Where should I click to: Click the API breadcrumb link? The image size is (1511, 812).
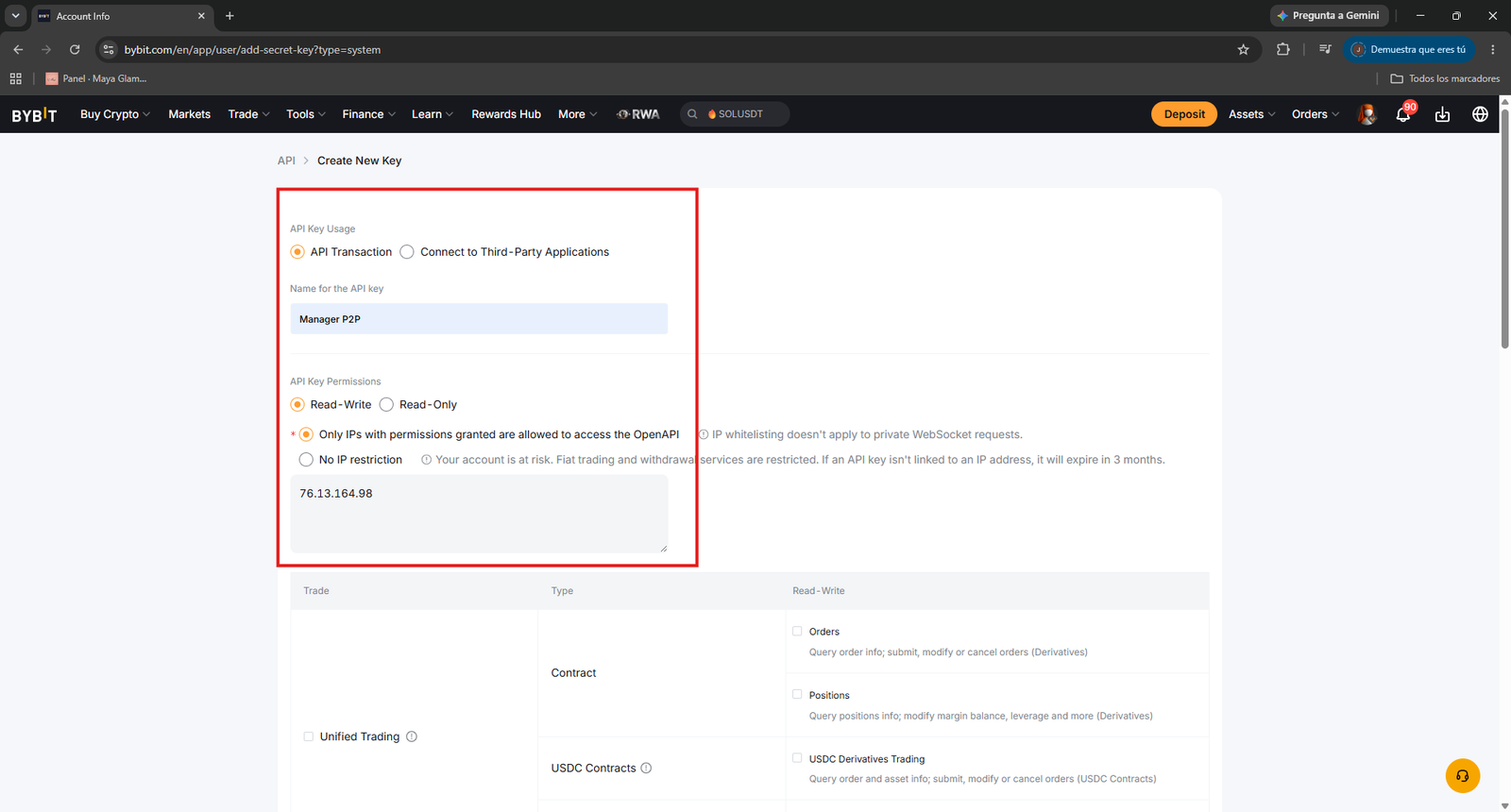coord(286,161)
